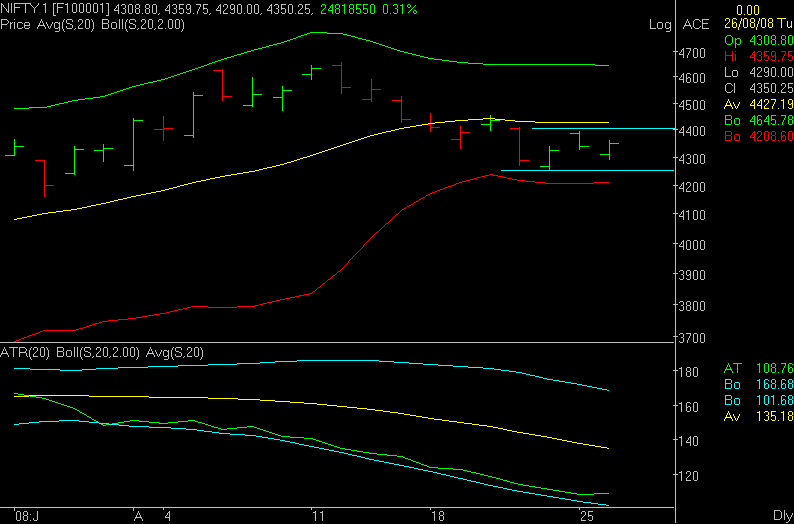The image size is (794, 524).
Task: Click the Price label of the upper pane
Action: [16, 25]
